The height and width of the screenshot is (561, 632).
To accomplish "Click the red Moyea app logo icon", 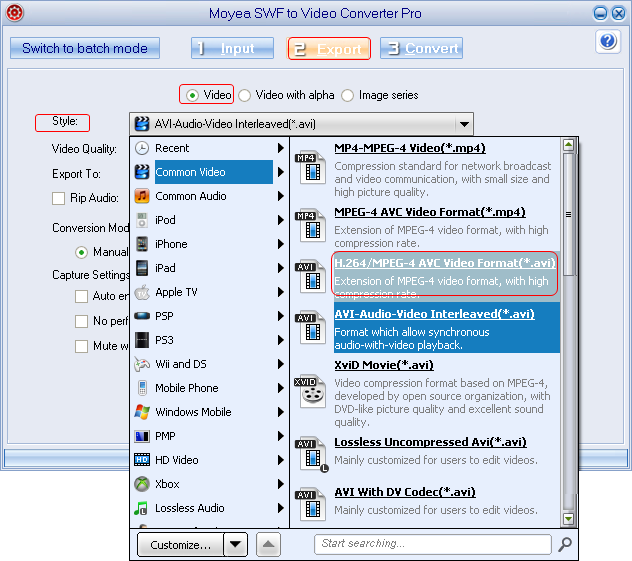I will point(15,12).
